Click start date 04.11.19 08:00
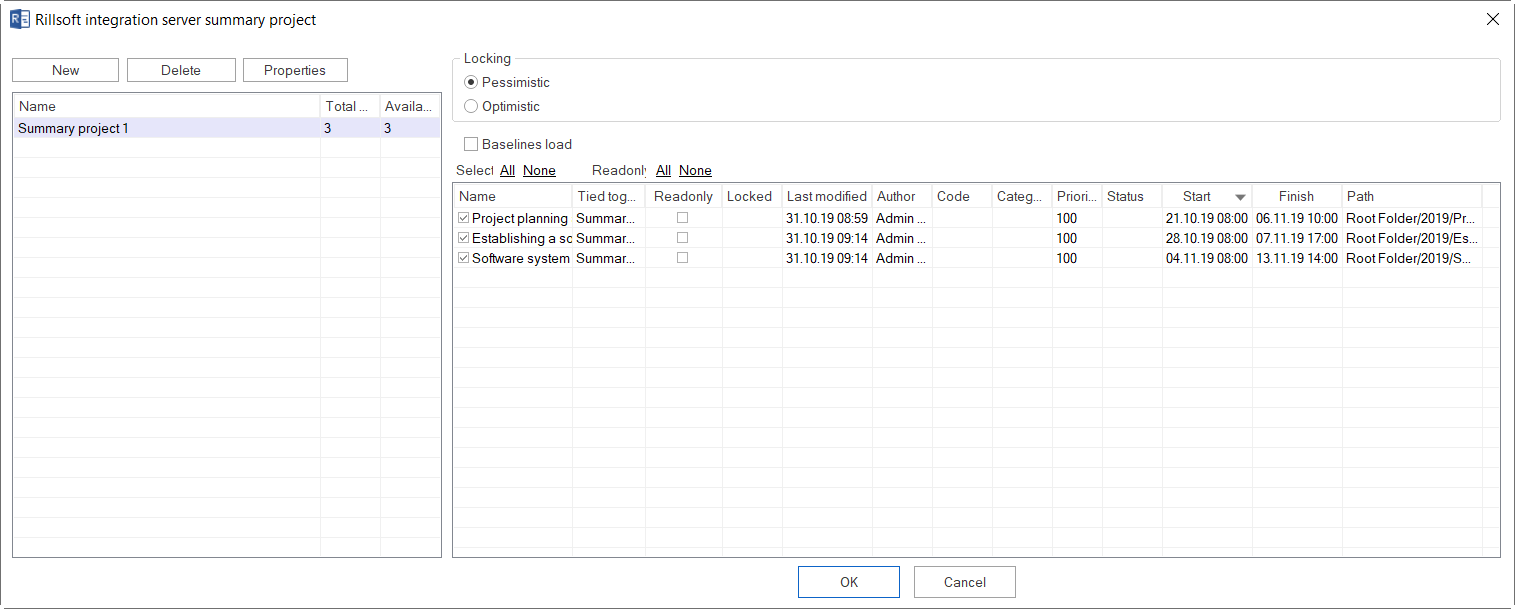 (x=1207, y=258)
